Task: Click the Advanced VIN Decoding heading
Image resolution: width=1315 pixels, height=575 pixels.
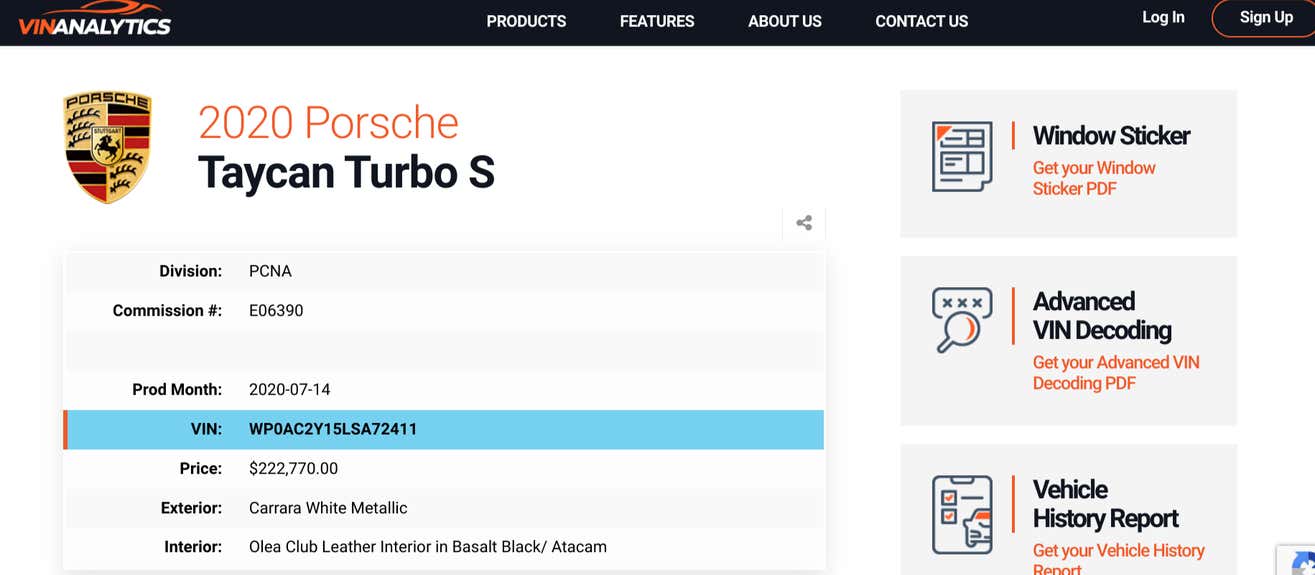Action: [x=1101, y=315]
